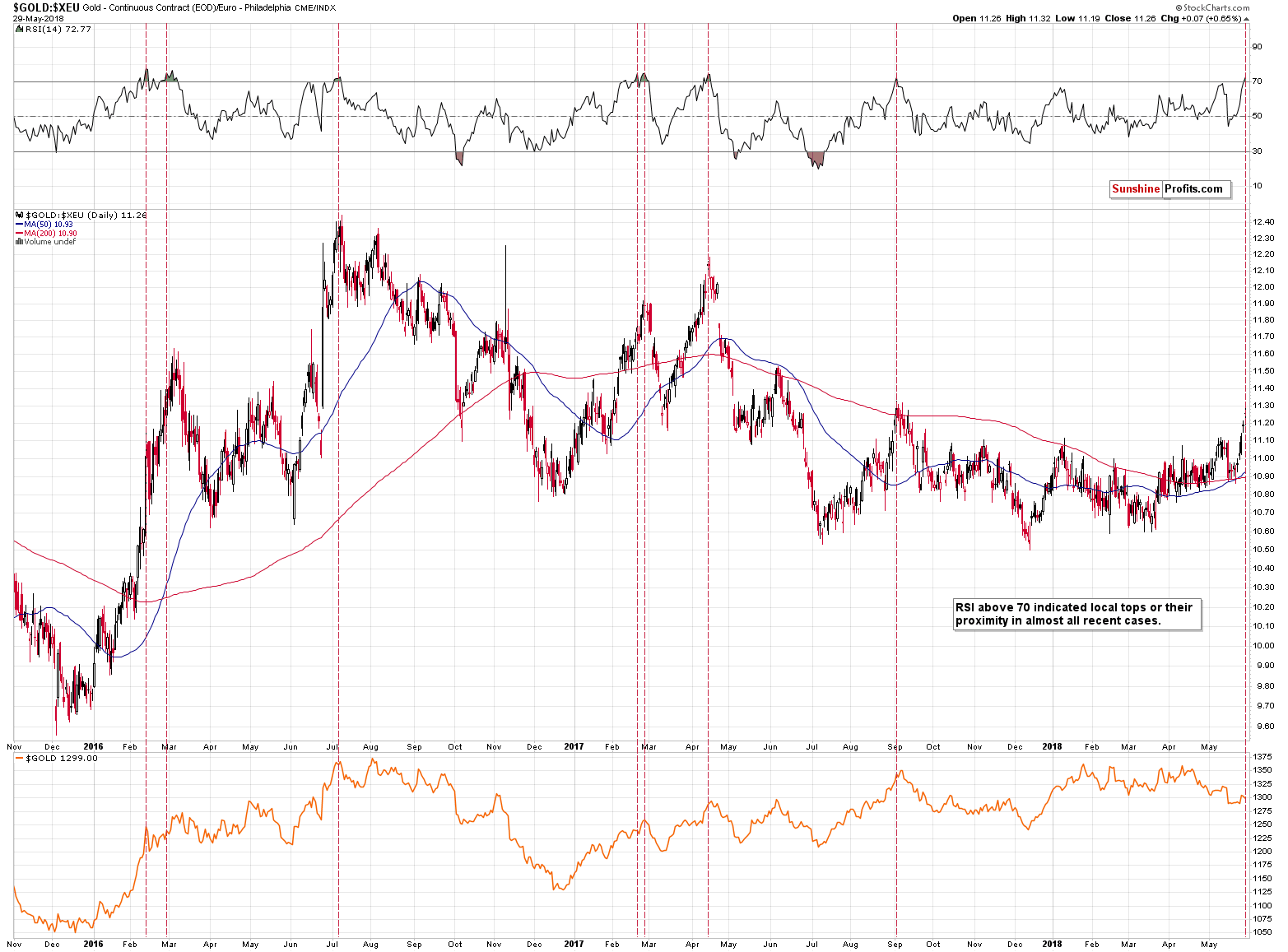This screenshot has height=952, width=1288.
Task: Click the 10.00 price axis label
Action: click(1262, 646)
